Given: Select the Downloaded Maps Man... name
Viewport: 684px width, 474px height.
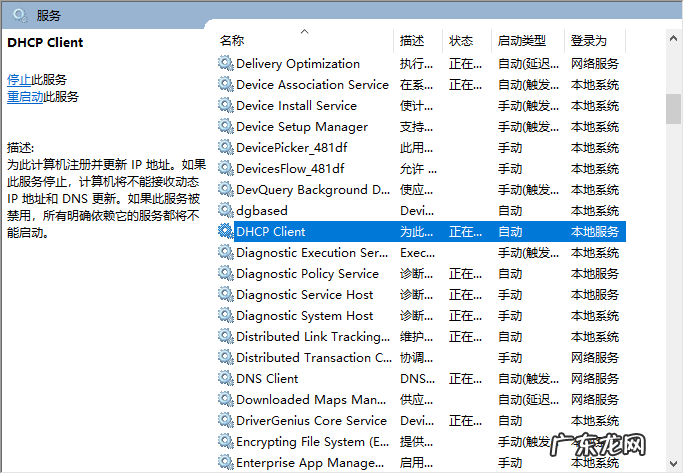Looking at the screenshot, I should (x=311, y=399).
